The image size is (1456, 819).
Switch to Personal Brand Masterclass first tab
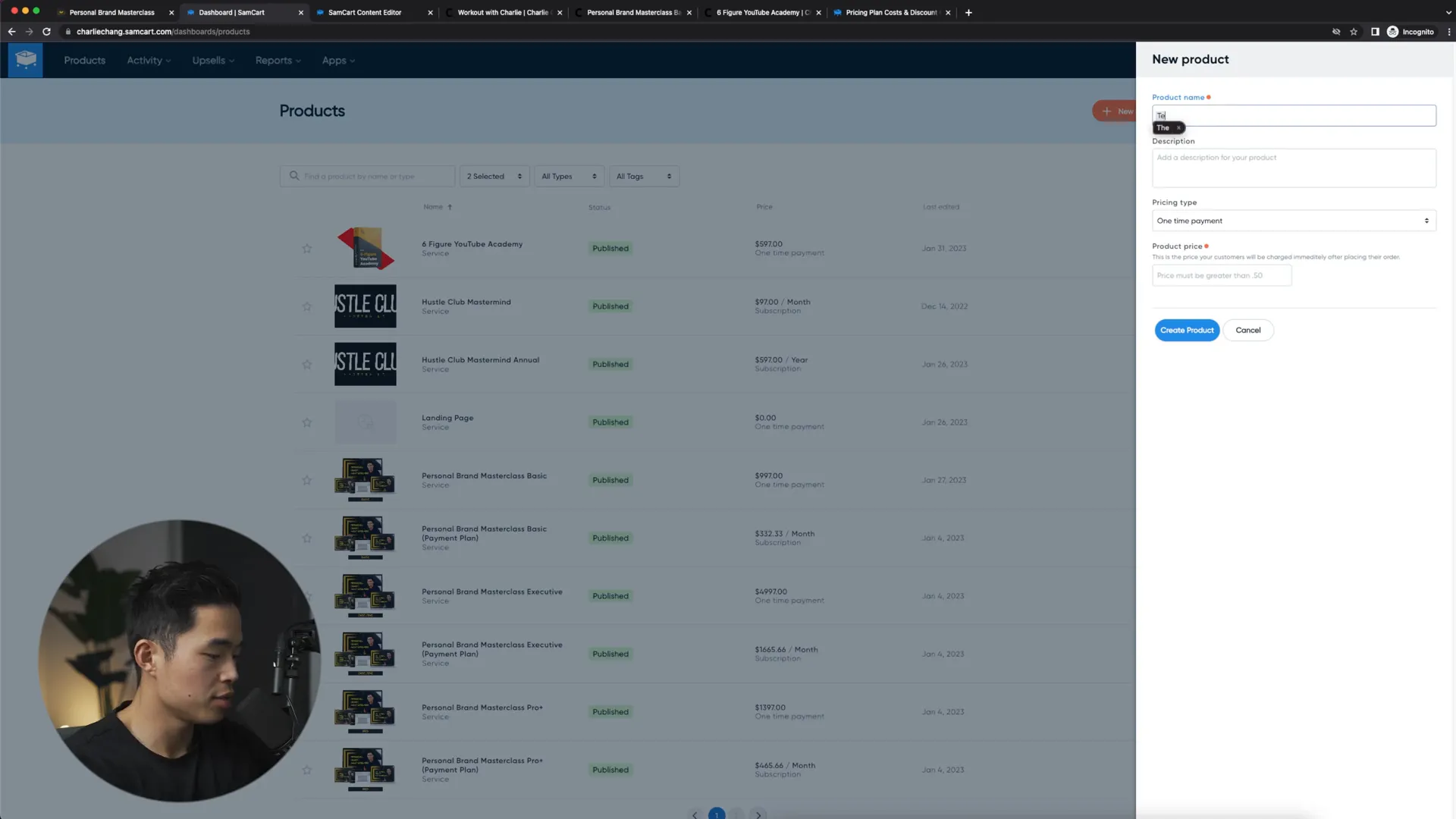(x=112, y=13)
